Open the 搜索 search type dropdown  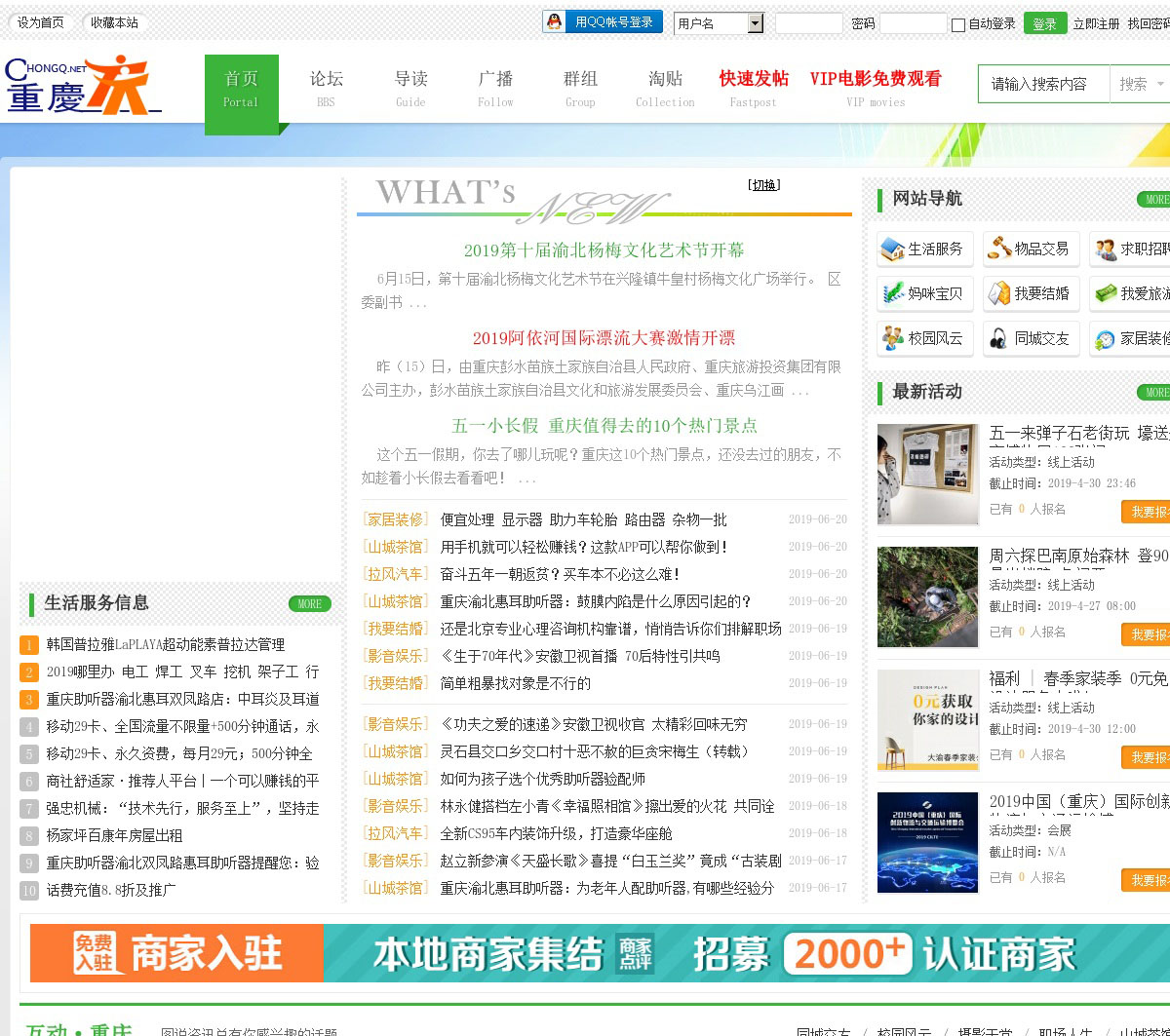pos(1140,85)
